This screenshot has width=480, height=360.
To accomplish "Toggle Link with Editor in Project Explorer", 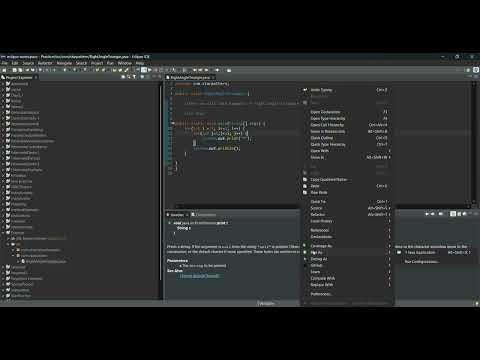I will (x=129, y=77).
